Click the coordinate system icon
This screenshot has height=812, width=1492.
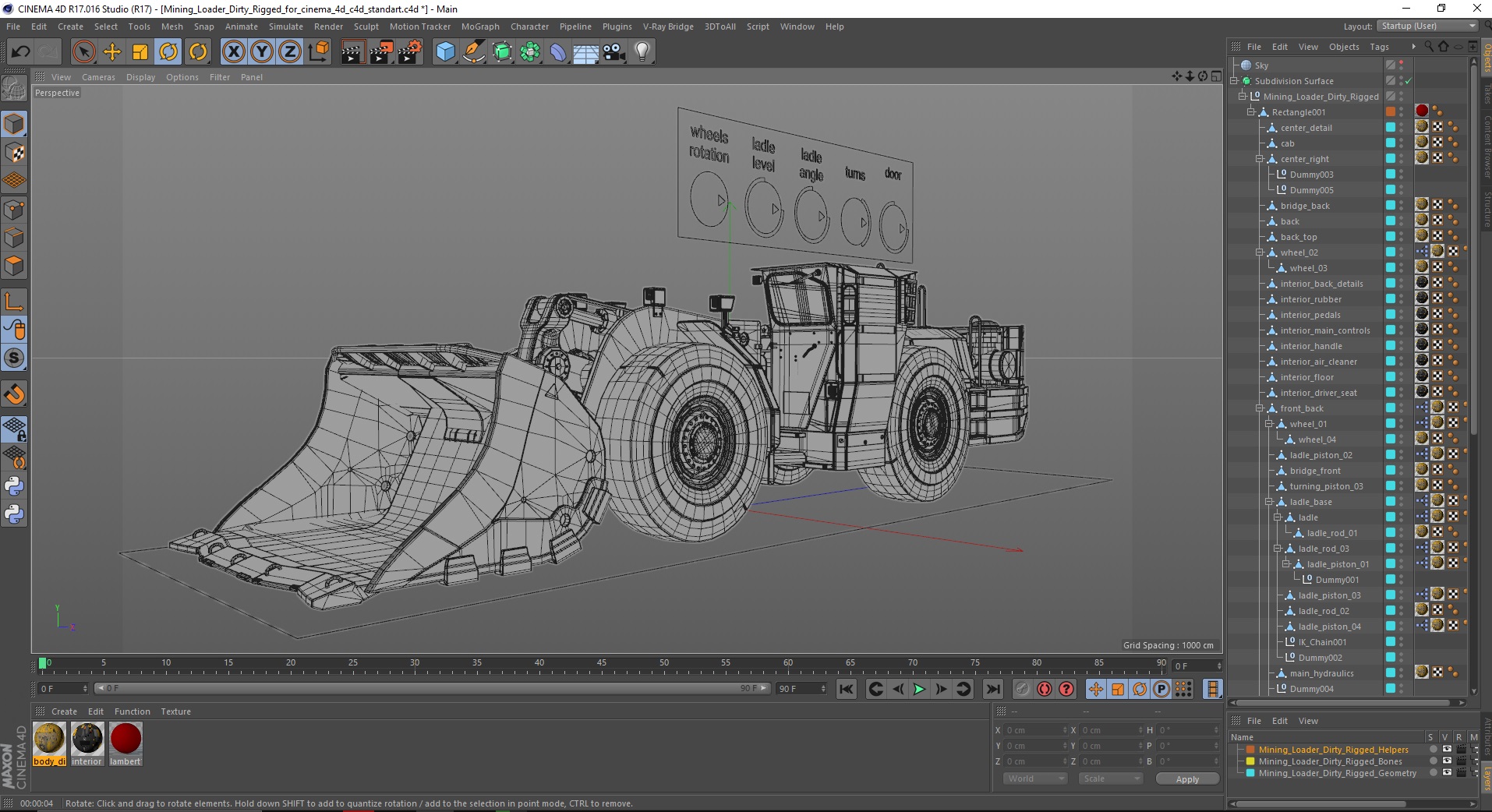318,52
